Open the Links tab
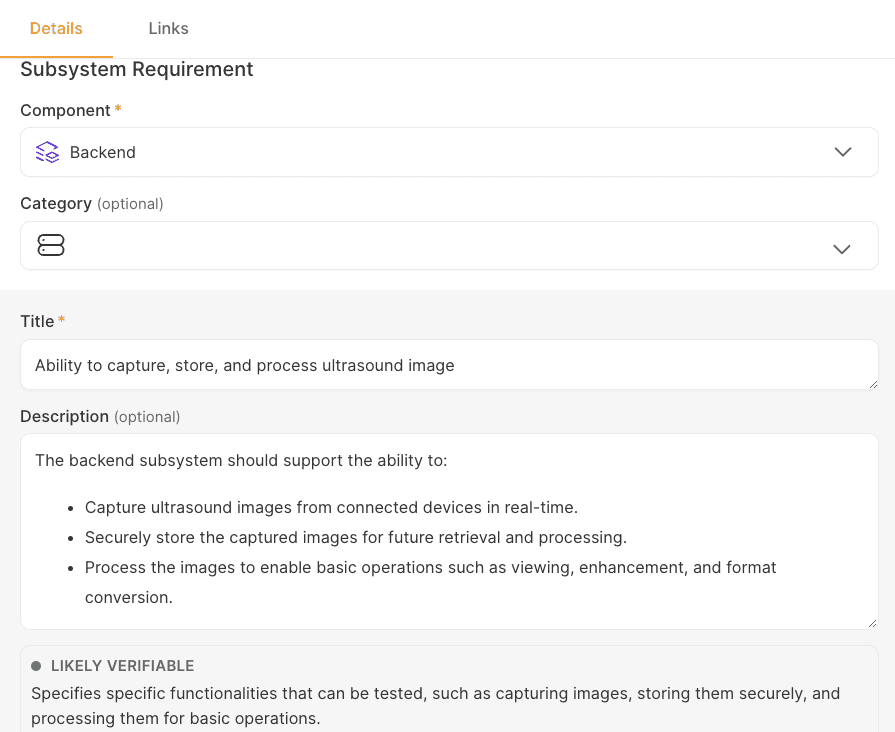The width and height of the screenshot is (895, 732). click(168, 29)
